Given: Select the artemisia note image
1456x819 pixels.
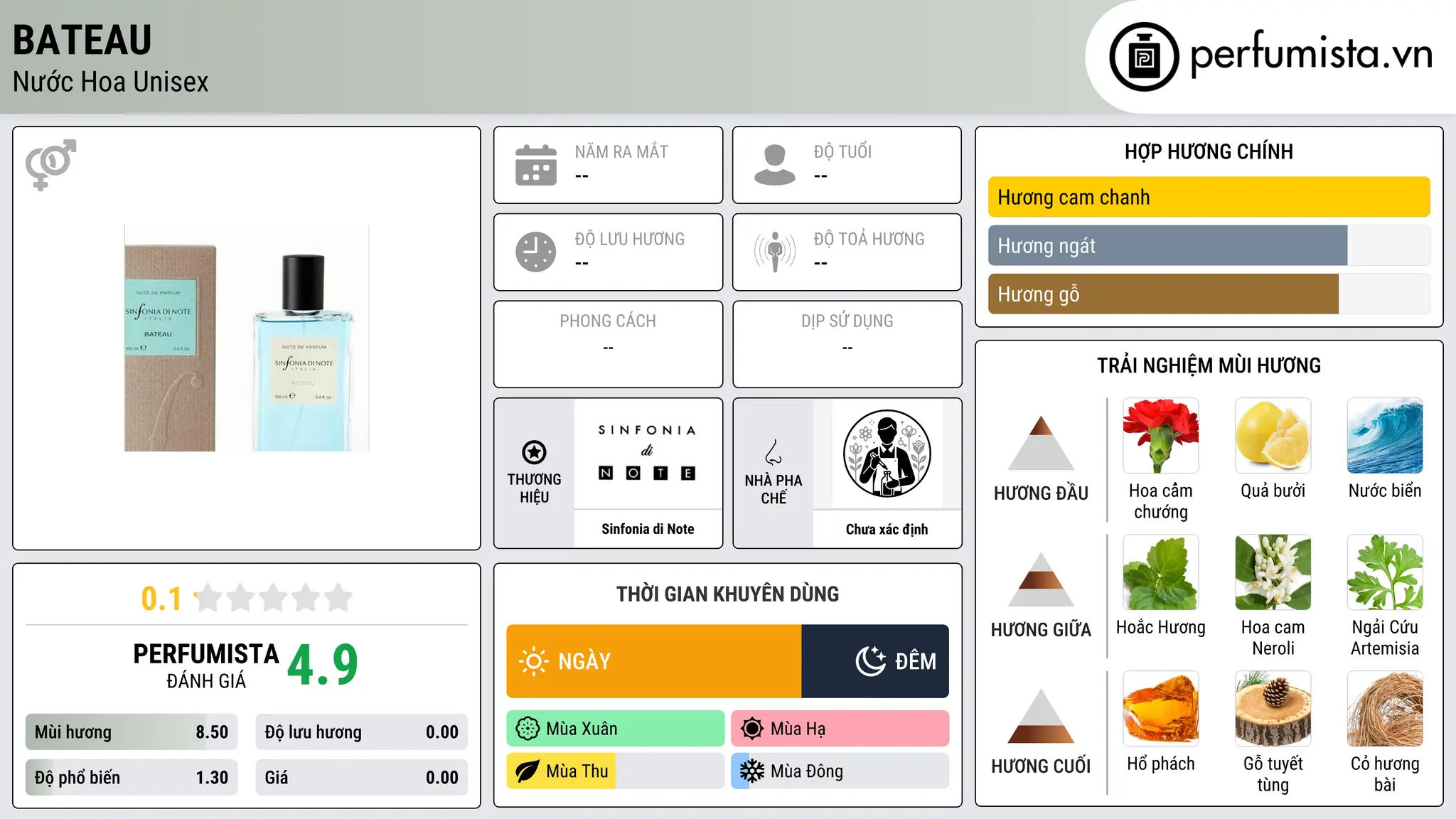Looking at the screenshot, I should pyautogui.click(x=1385, y=572).
